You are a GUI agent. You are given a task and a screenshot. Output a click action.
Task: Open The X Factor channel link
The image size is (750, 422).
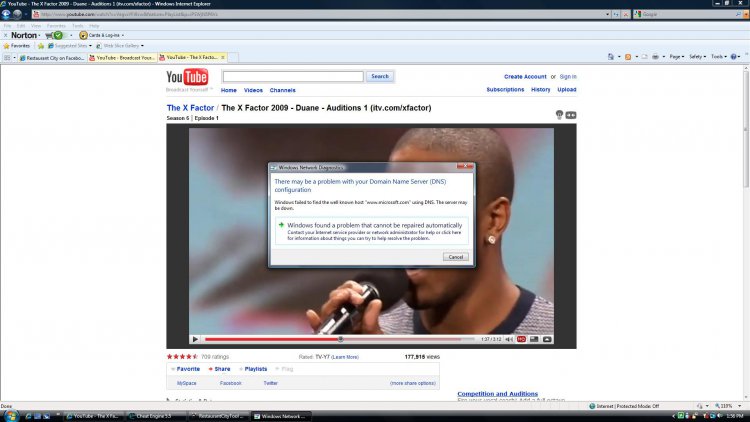pos(190,108)
